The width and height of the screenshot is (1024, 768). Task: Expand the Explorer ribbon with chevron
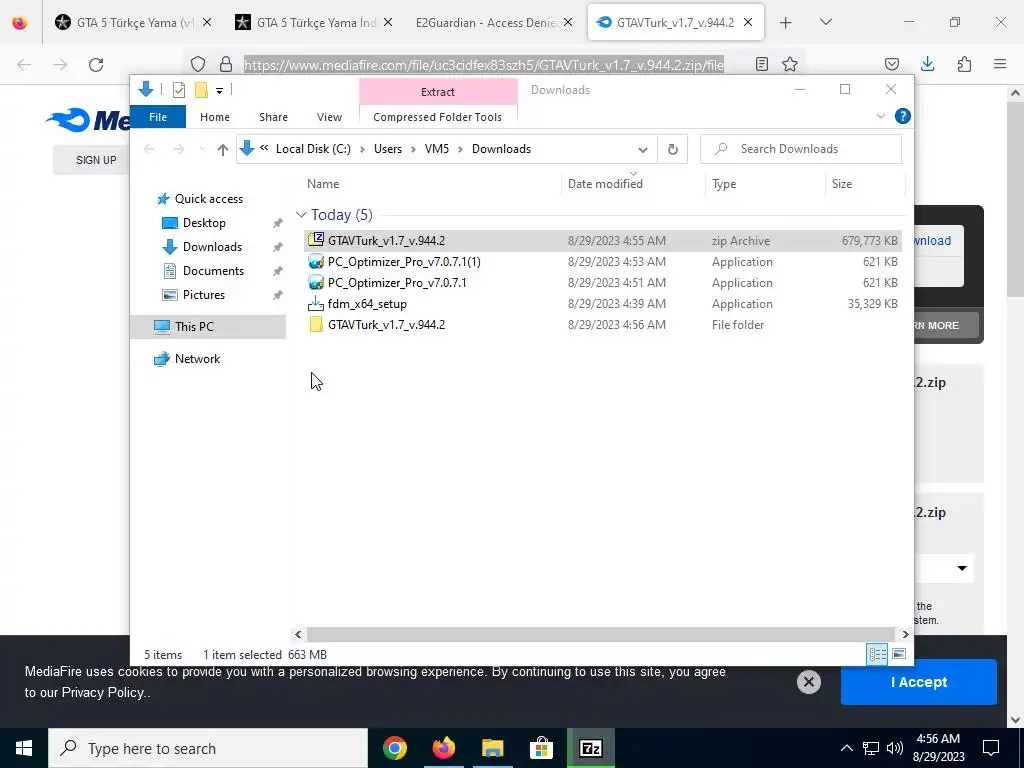coord(880,116)
